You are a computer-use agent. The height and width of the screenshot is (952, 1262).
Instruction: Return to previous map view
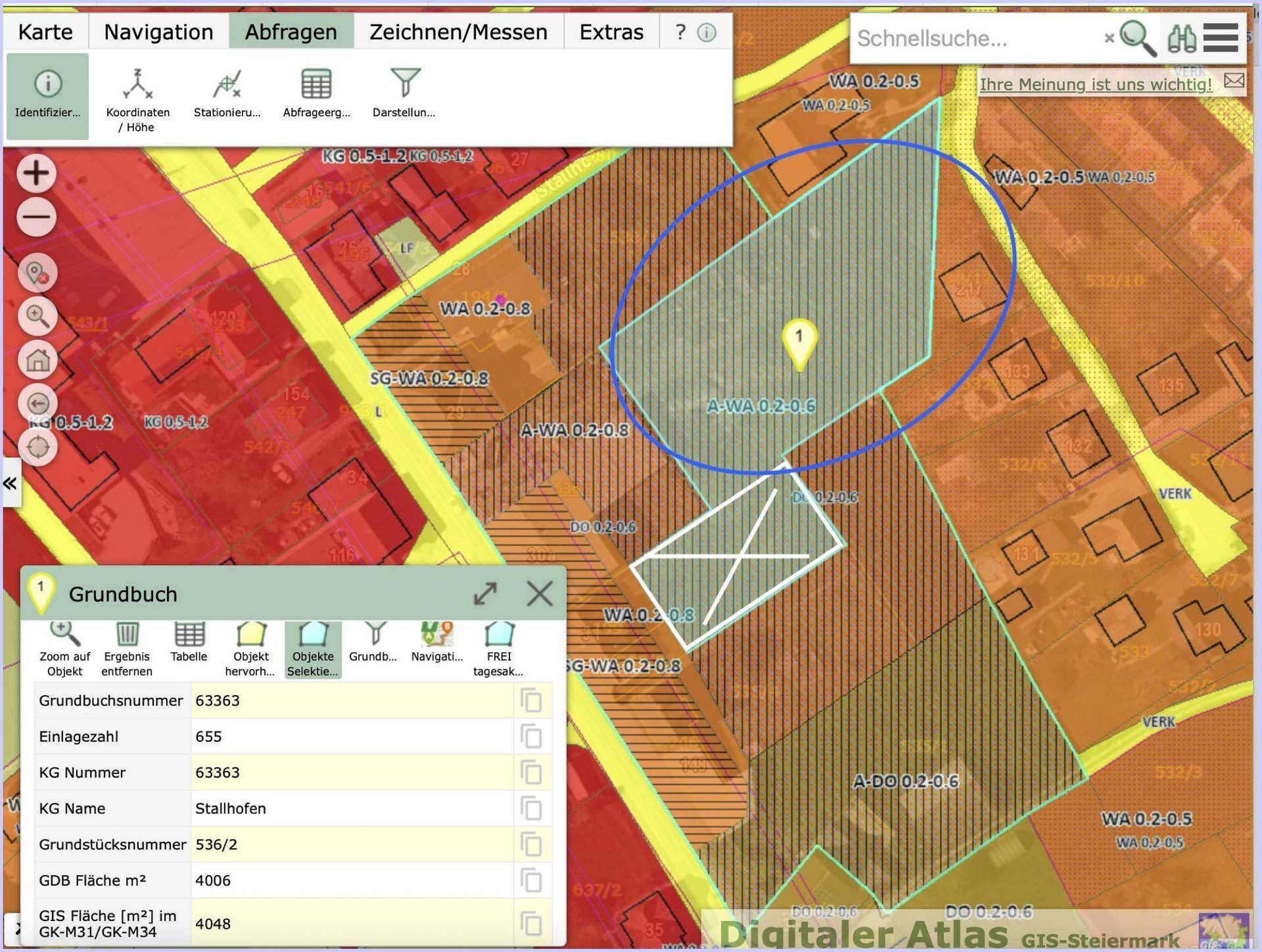click(x=37, y=403)
